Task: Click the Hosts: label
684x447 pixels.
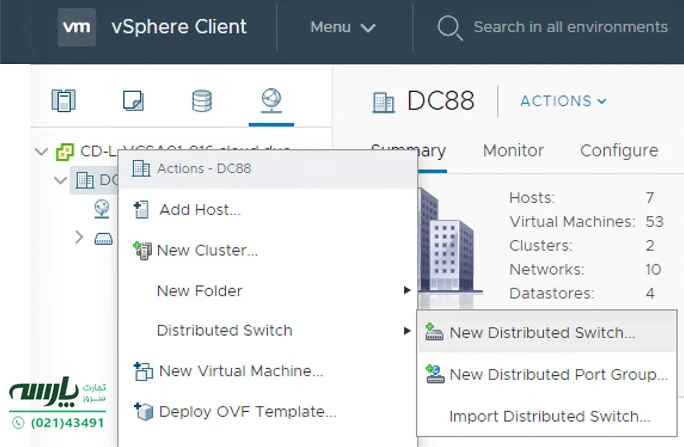Action: point(532,198)
